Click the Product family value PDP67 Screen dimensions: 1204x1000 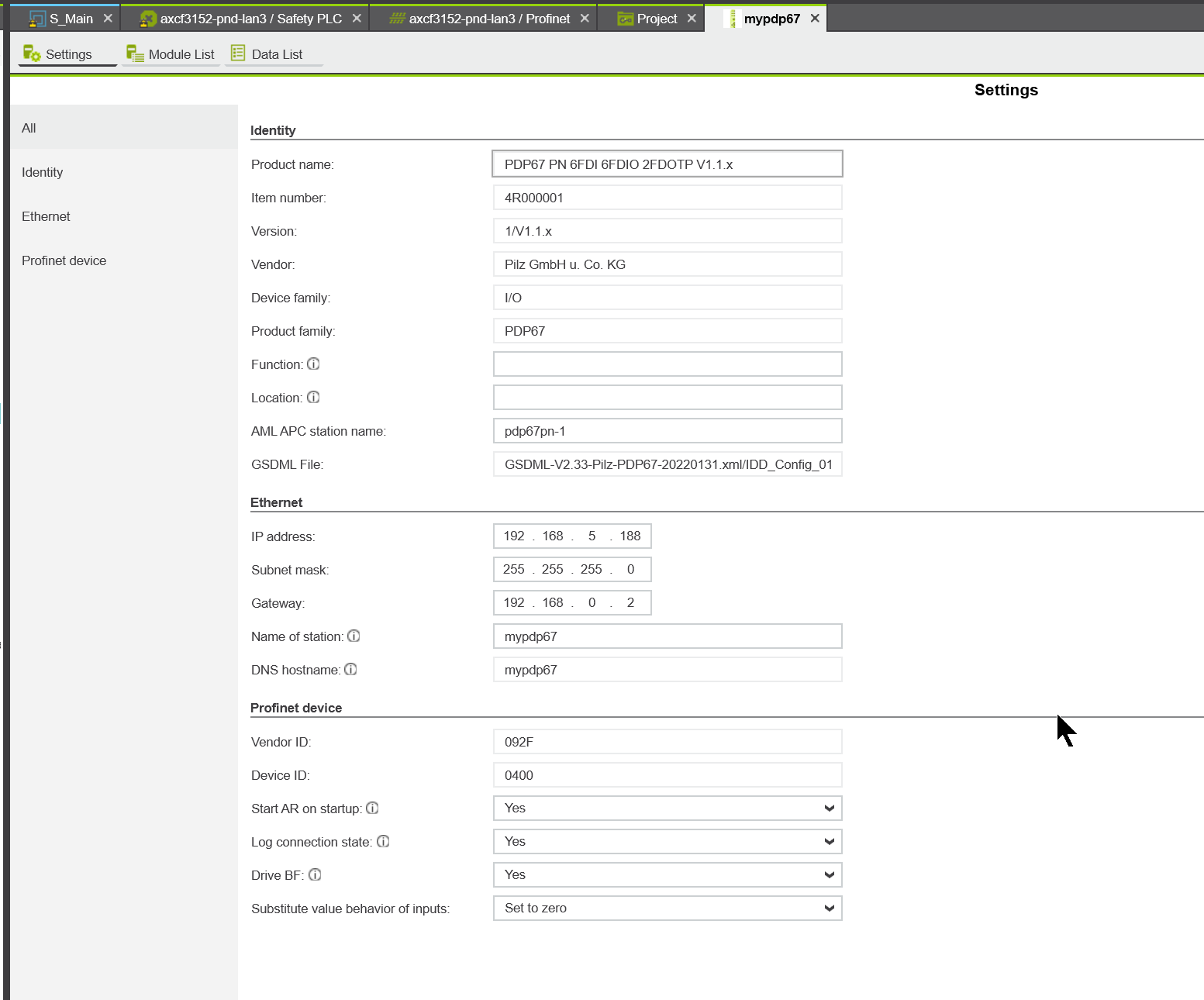coord(668,330)
